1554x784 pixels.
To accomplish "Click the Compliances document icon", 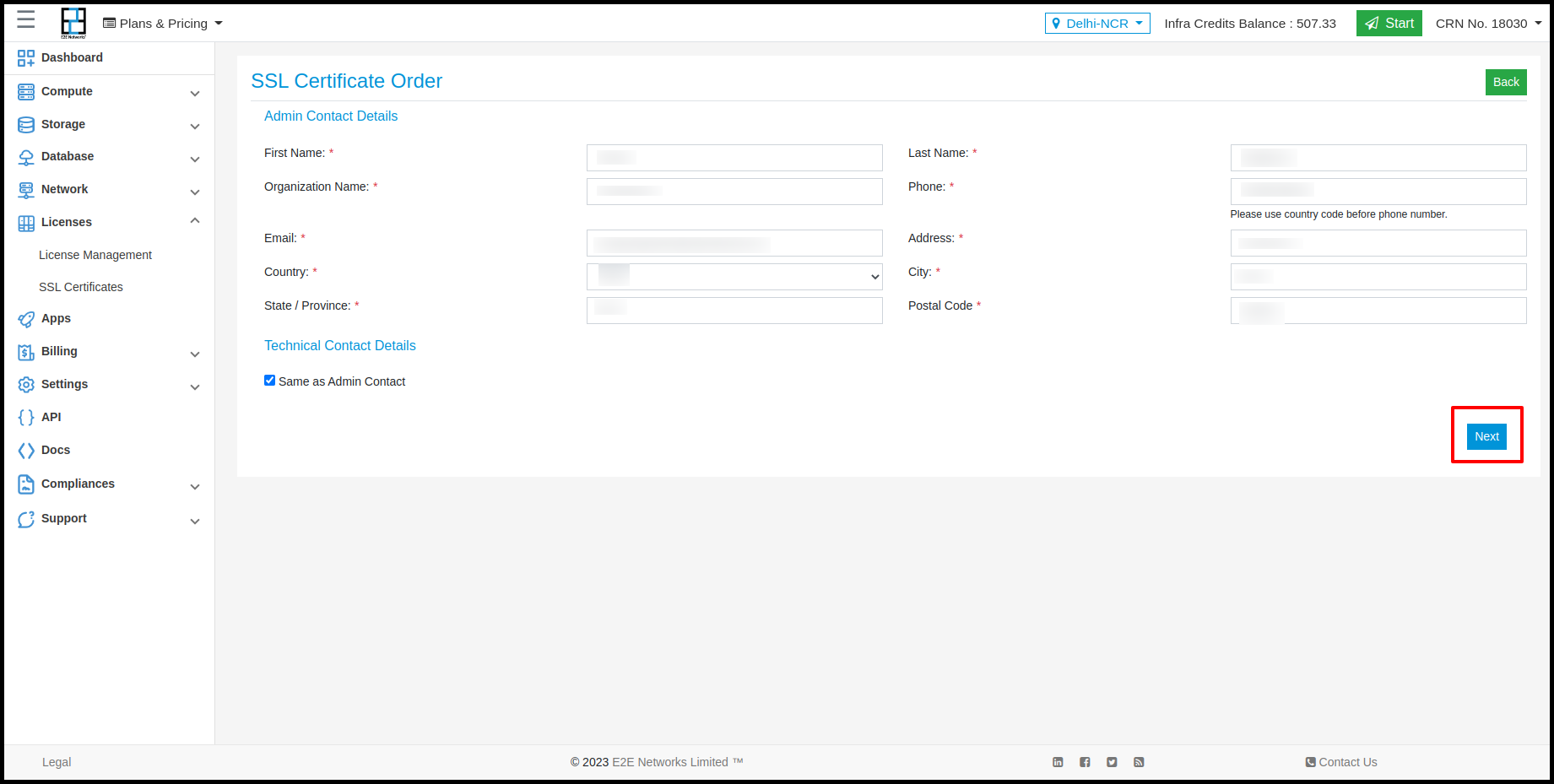I will [x=26, y=484].
